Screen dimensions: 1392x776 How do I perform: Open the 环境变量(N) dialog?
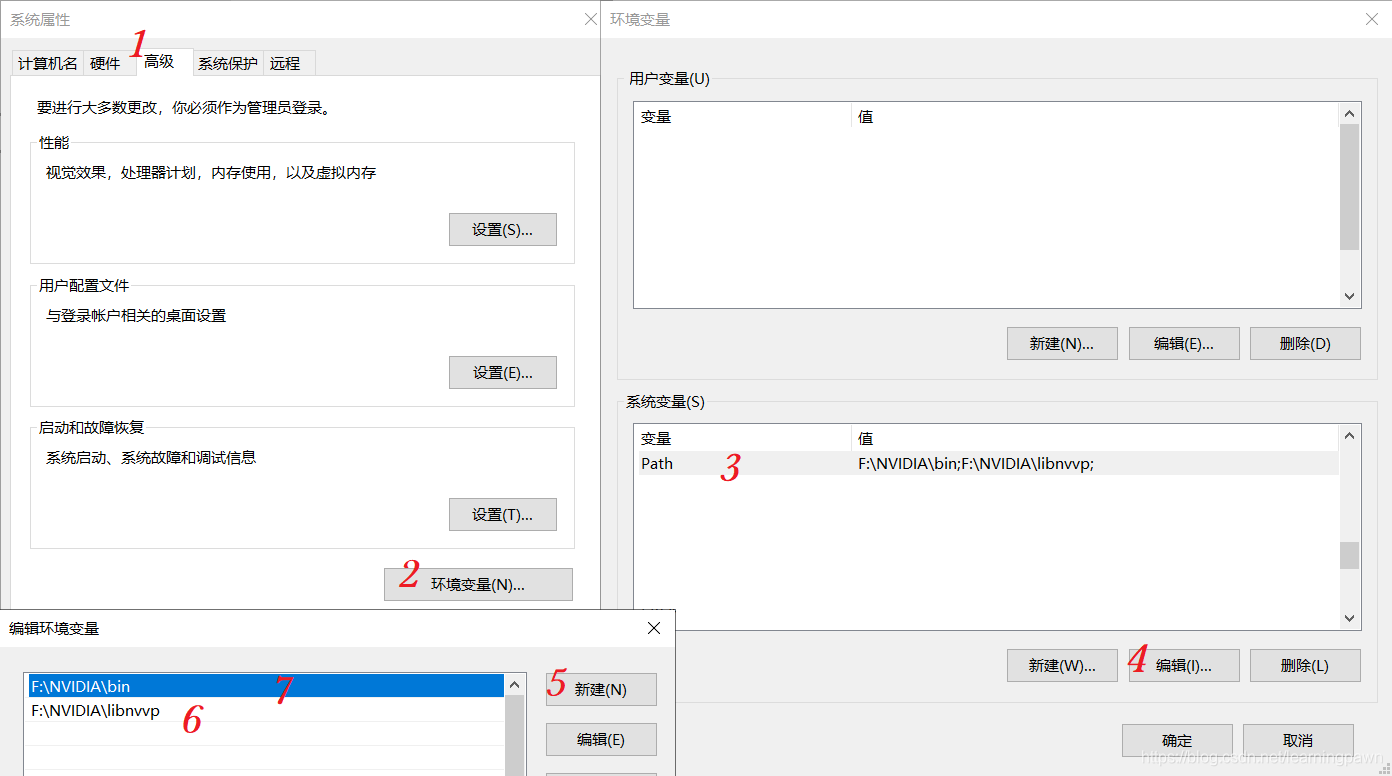pyautogui.click(x=478, y=584)
